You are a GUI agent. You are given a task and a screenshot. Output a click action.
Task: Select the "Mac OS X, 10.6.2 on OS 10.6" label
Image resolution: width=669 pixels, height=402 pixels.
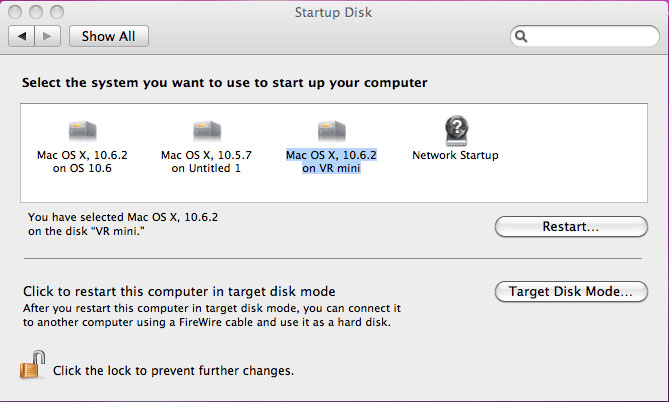[82, 161]
